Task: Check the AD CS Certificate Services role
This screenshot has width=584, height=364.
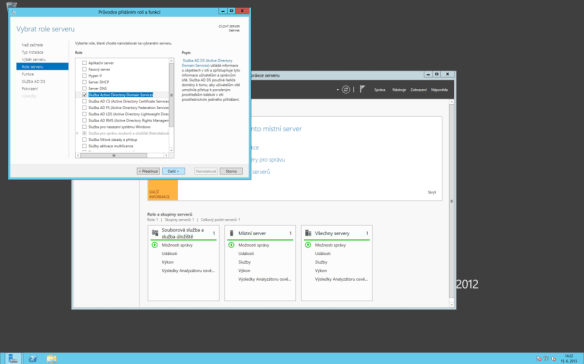Action: (85, 101)
